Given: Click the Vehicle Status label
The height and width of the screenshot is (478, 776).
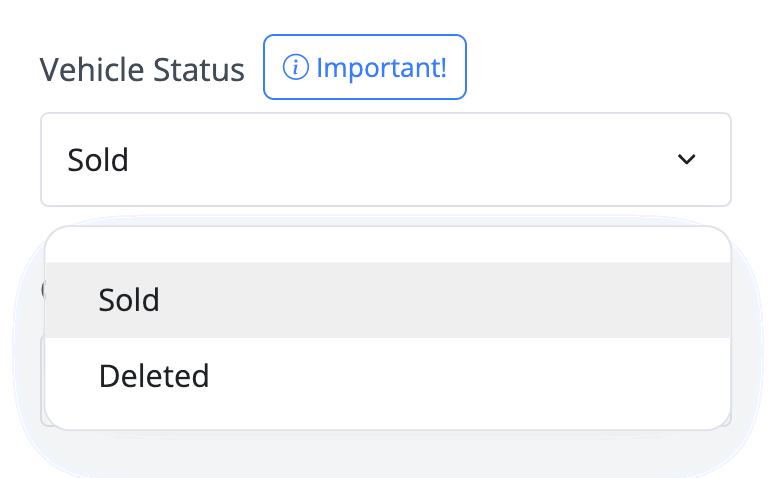Looking at the screenshot, I should coord(142,69).
